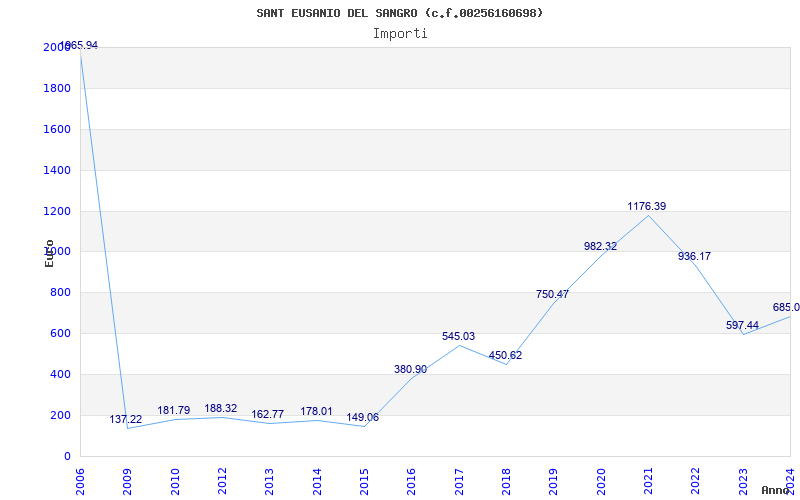The image size is (800, 500).
Task: Click the x-axis year 2010
Action: (x=174, y=481)
